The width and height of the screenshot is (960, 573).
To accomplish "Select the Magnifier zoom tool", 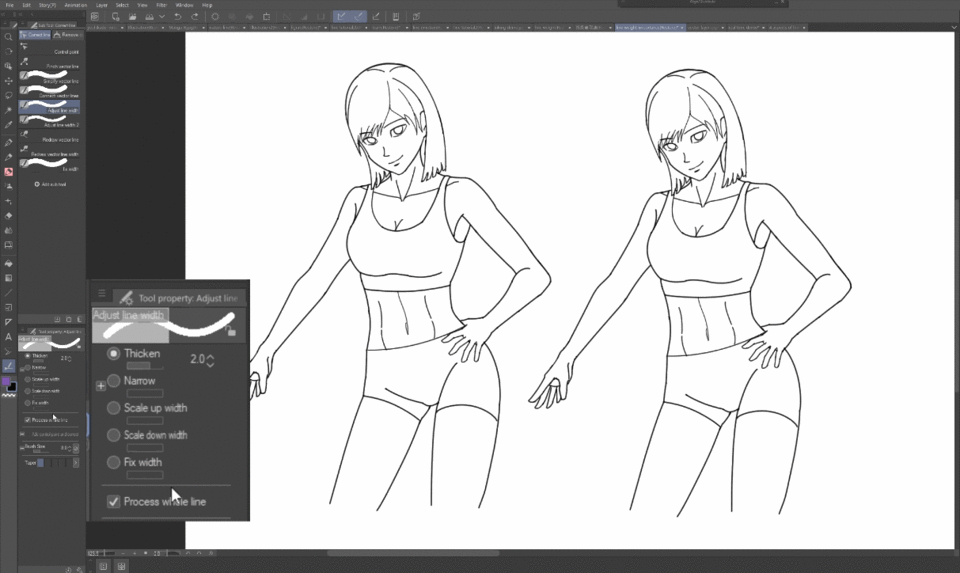I will (8, 37).
